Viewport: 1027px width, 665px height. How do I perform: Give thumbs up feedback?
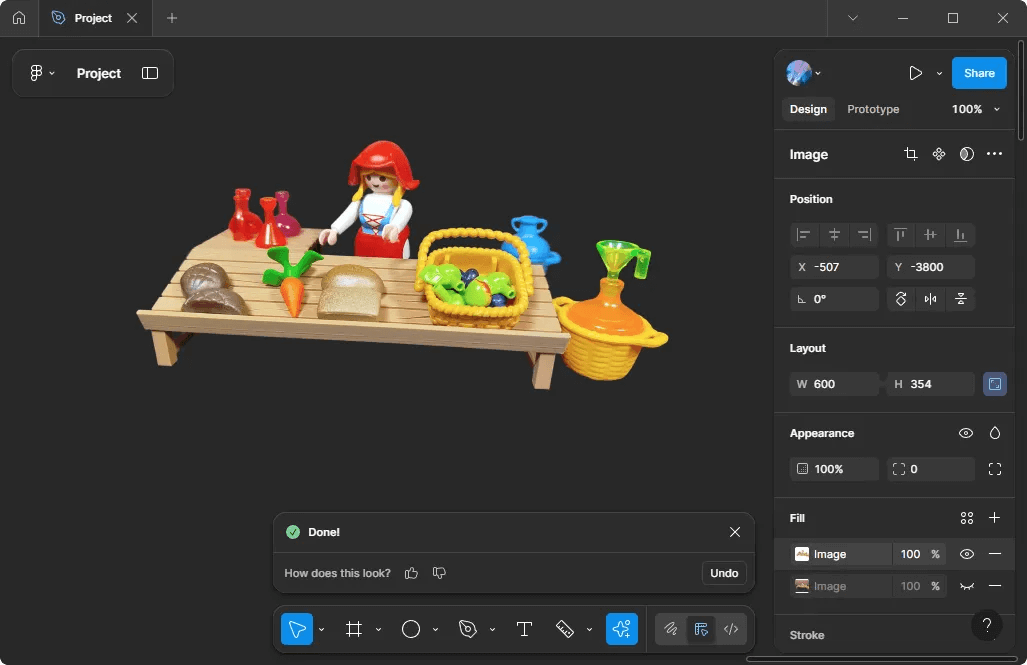click(x=411, y=573)
